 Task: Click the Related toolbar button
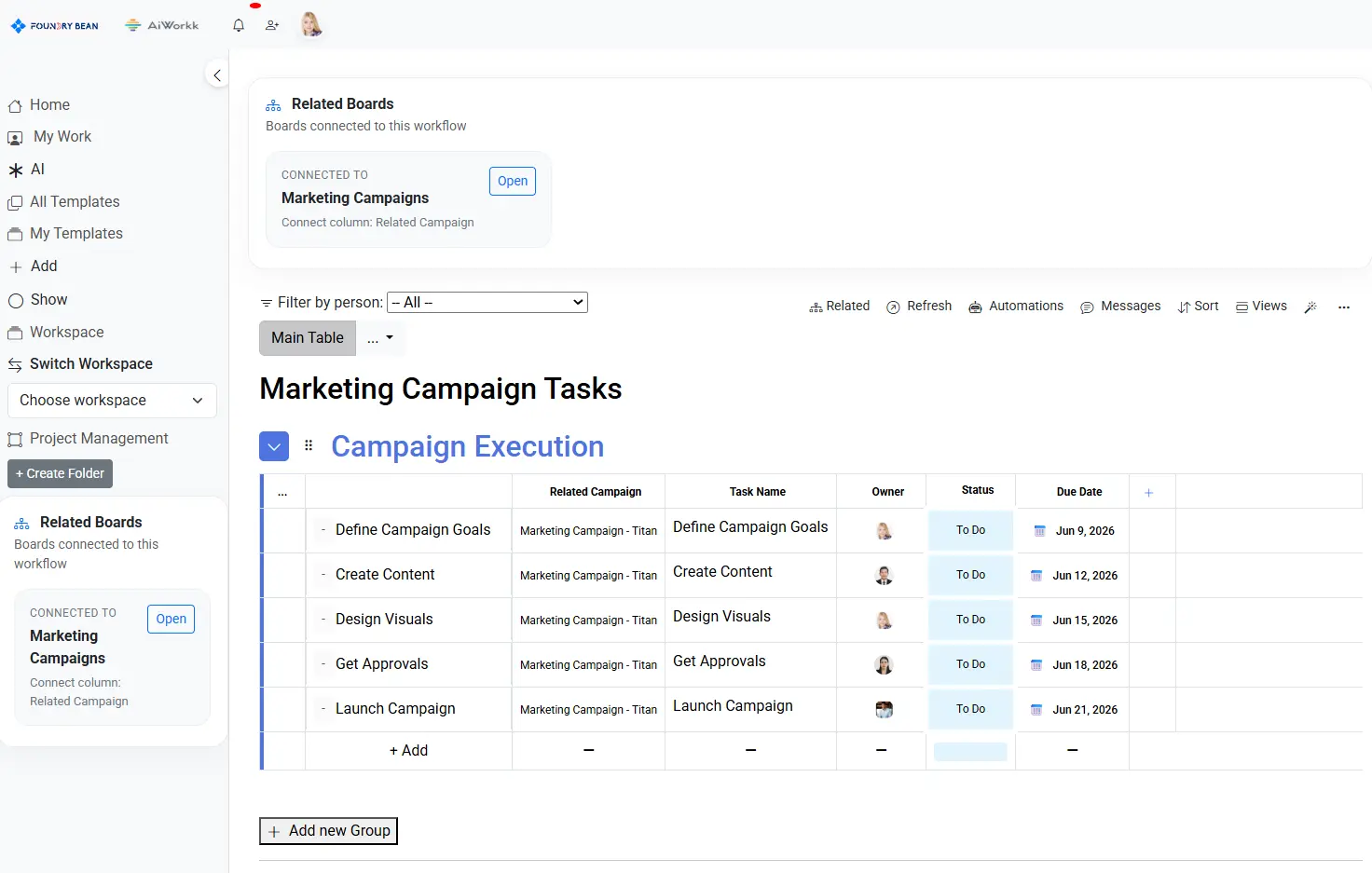(840, 307)
